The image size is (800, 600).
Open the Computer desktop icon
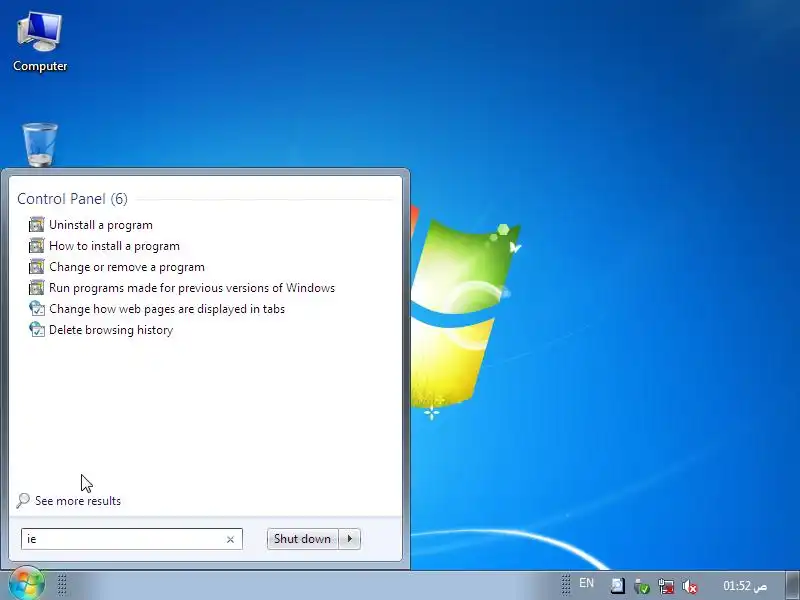pyautogui.click(x=40, y=42)
